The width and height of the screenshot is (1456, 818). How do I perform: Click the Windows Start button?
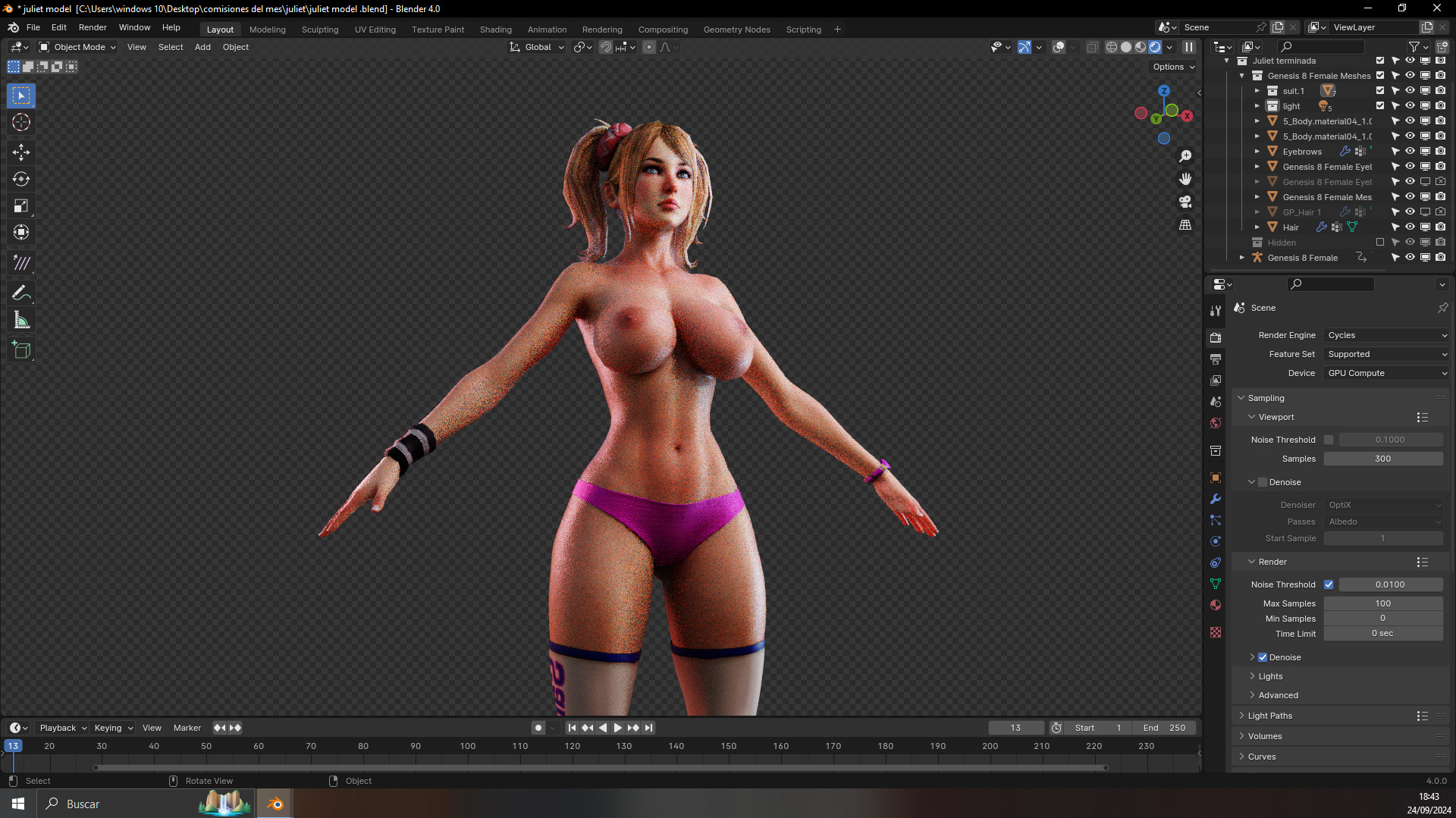18,804
